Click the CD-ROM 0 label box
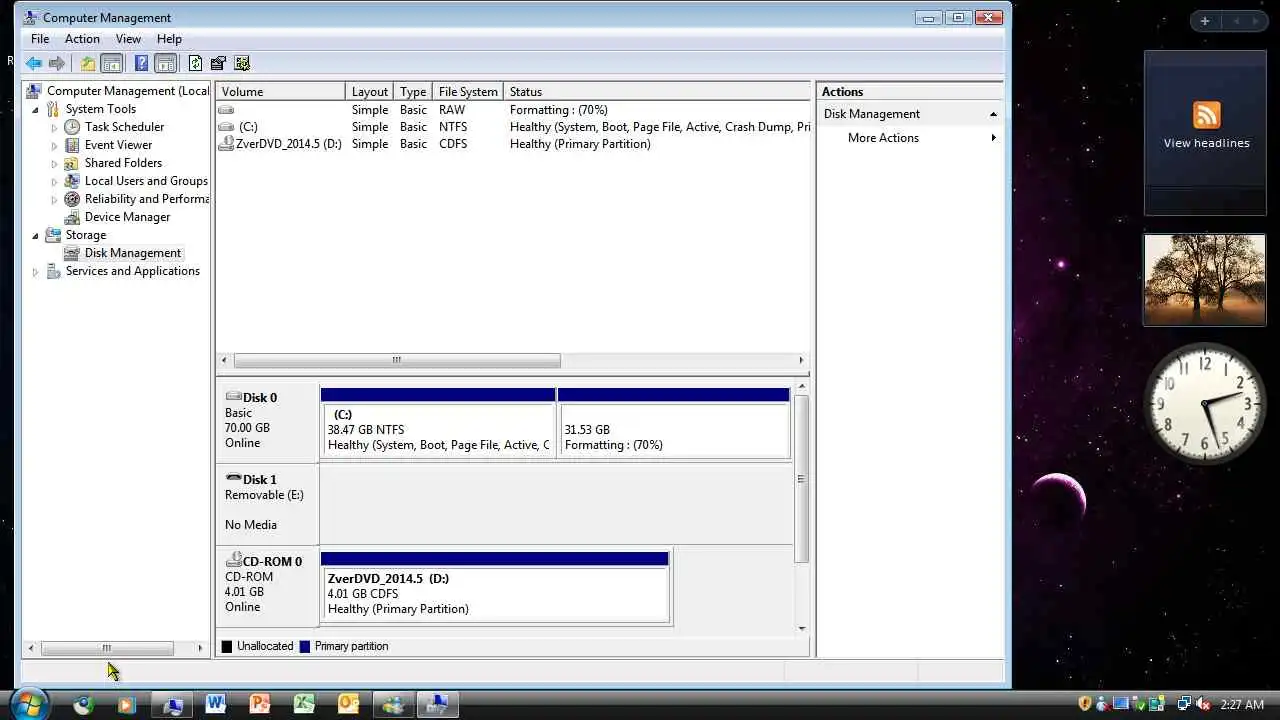 [268, 585]
